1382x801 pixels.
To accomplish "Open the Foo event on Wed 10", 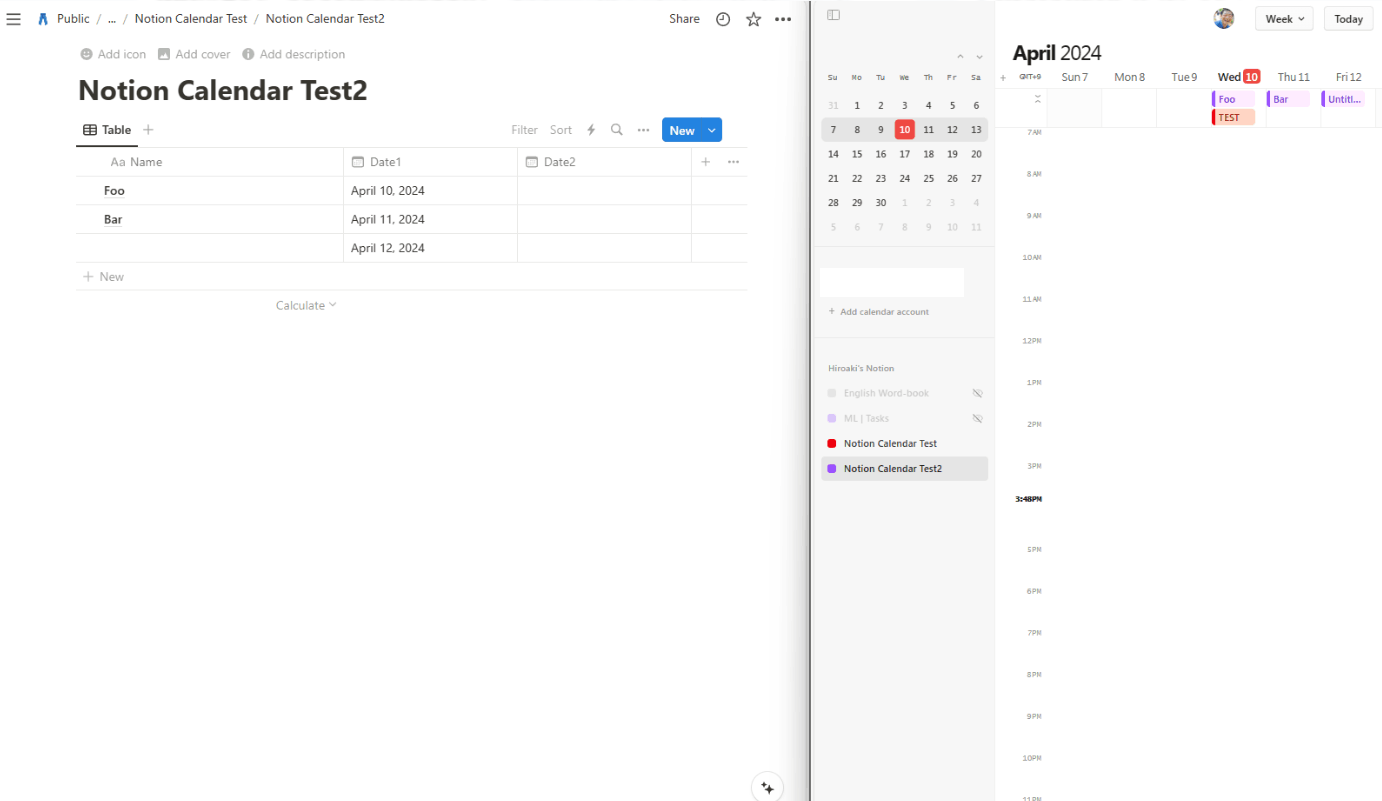I will click(1233, 99).
